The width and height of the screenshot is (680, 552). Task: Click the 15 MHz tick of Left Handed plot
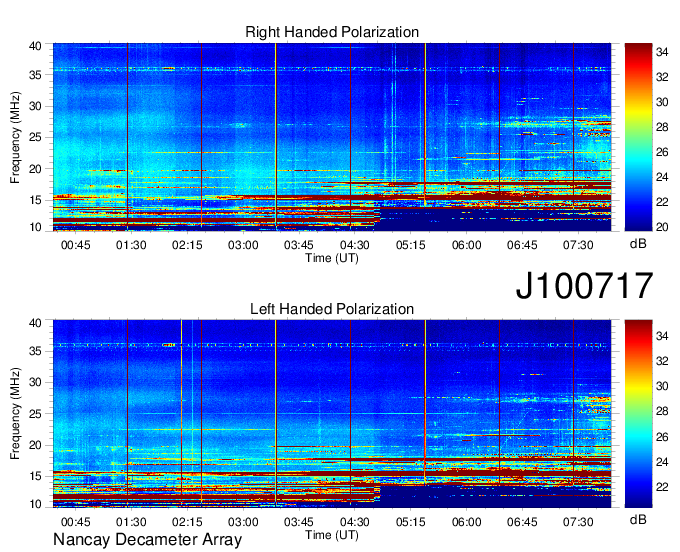point(35,476)
